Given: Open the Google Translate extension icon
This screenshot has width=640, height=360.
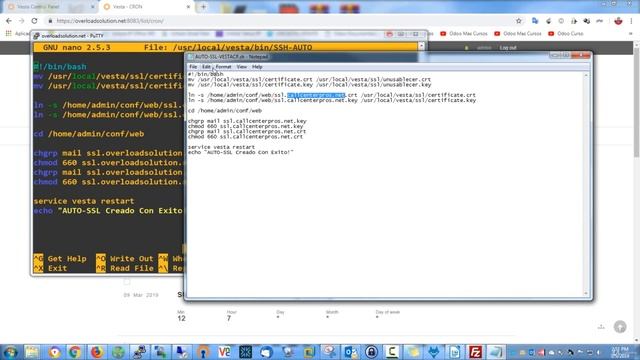Looking at the screenshot, I should (x=535, y=21).
